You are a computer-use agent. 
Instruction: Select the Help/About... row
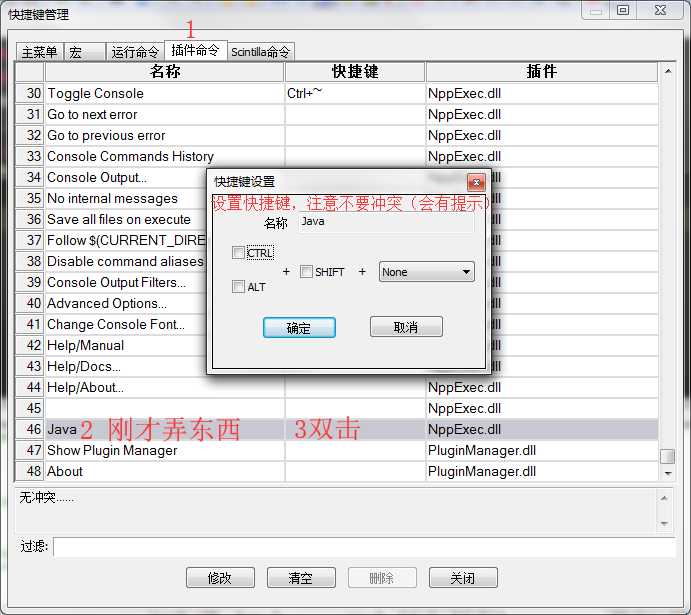[337, 388]
